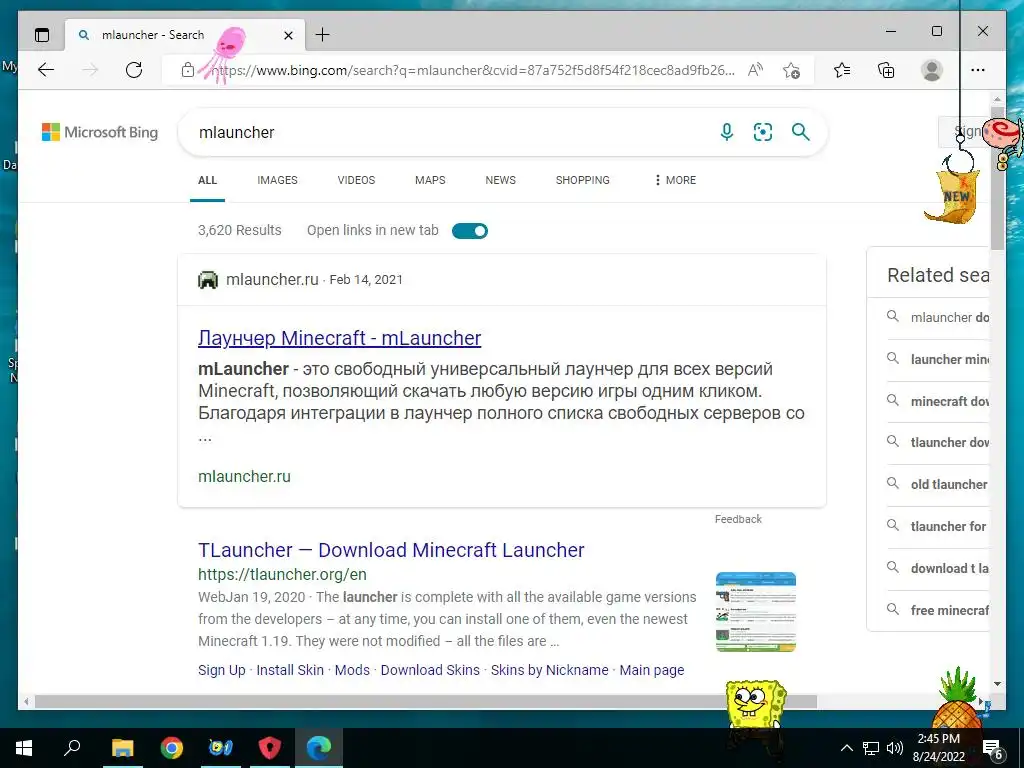Open Windows taskbar search
The width and height of the screenshot is (1024, 768).
pos(72,748)
